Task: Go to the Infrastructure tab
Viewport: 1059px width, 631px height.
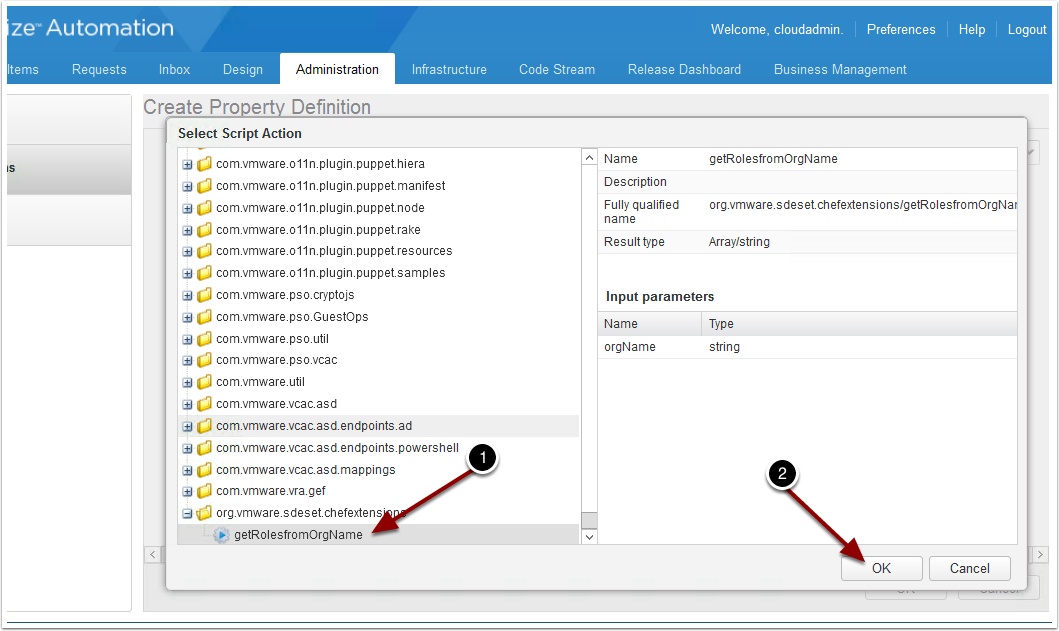Action: (x=449, y=70)
